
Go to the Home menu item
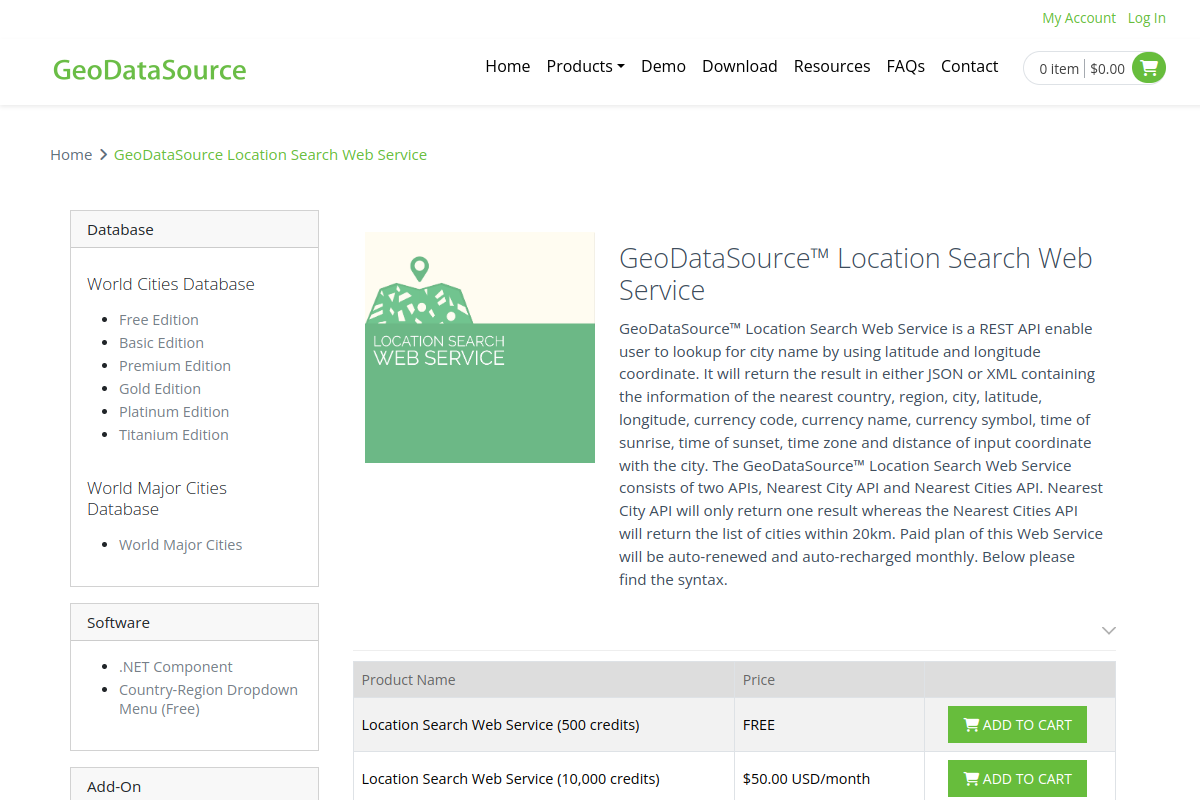pyautogui.click(x=508, y=66)
